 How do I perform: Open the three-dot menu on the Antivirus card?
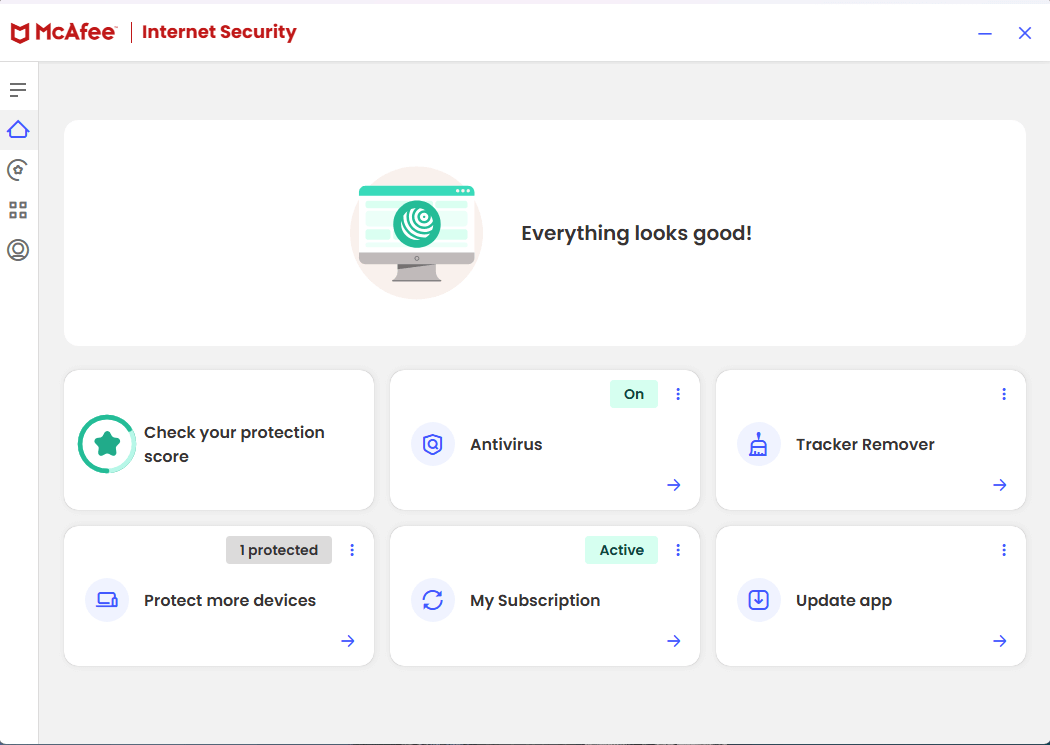coord(678,394)
